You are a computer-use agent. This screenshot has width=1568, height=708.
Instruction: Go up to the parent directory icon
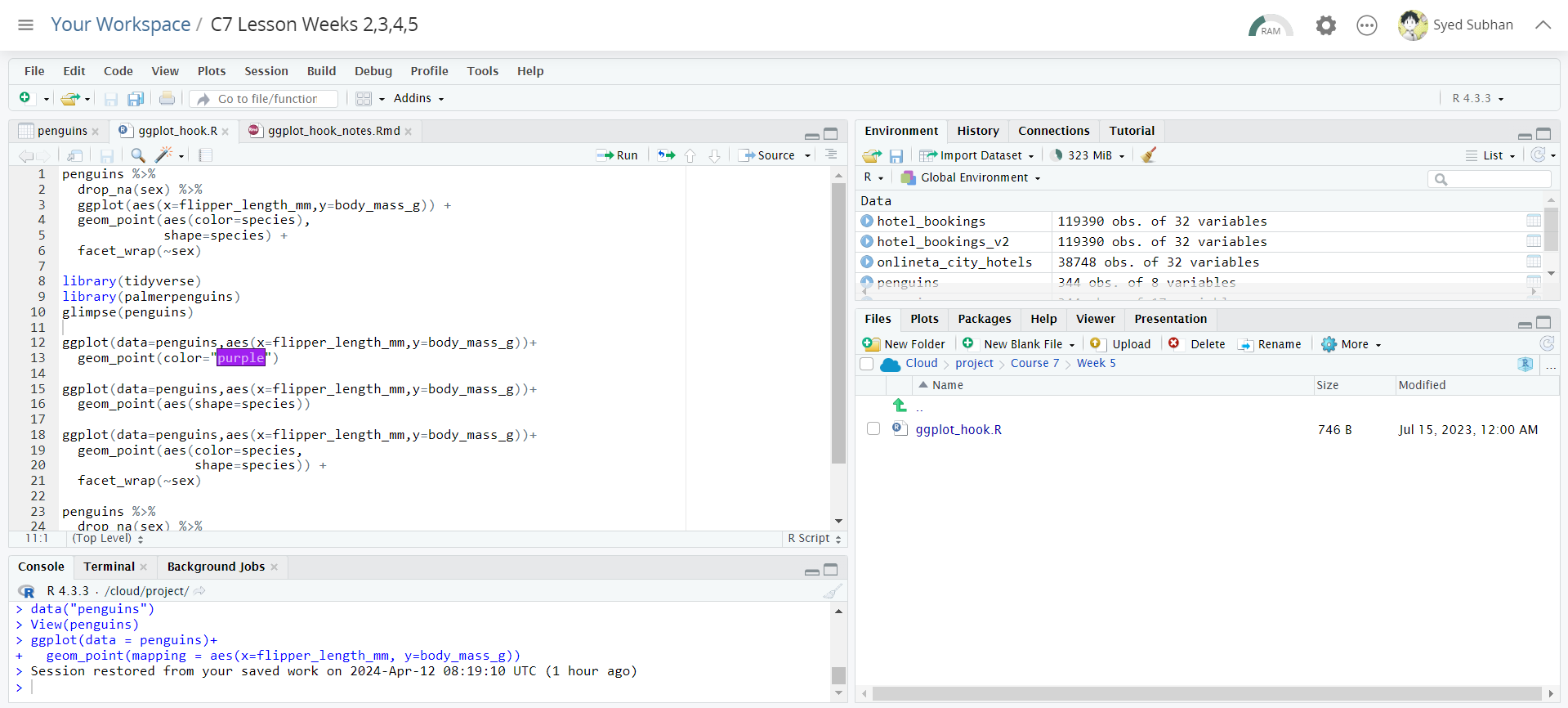(900, 406)
